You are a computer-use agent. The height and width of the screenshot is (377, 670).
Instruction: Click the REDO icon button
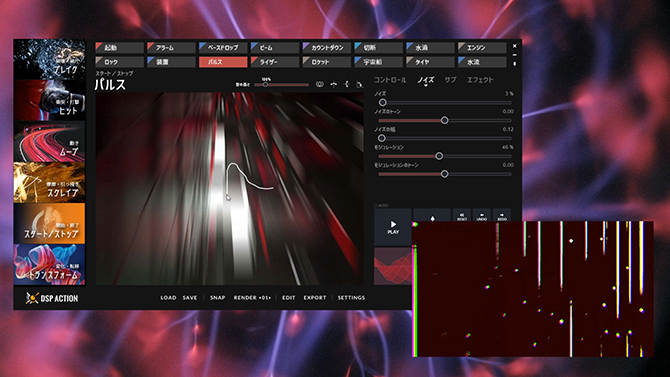[x=502, y=215]
